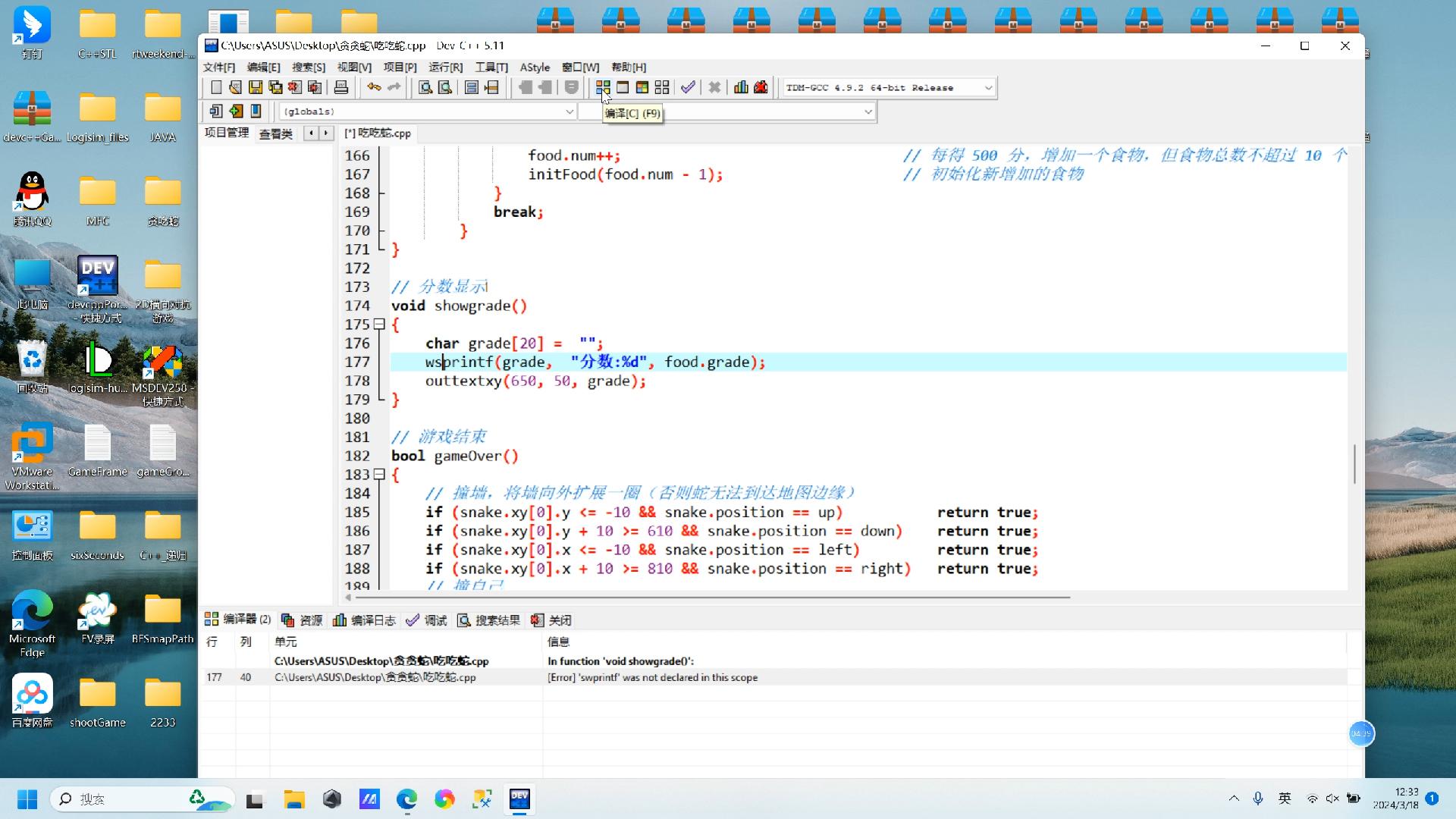Image resolution: width=1456 pixels, height=819 pixels.
Task: Open the 文件[F] menu
Action: pos(219,67)
